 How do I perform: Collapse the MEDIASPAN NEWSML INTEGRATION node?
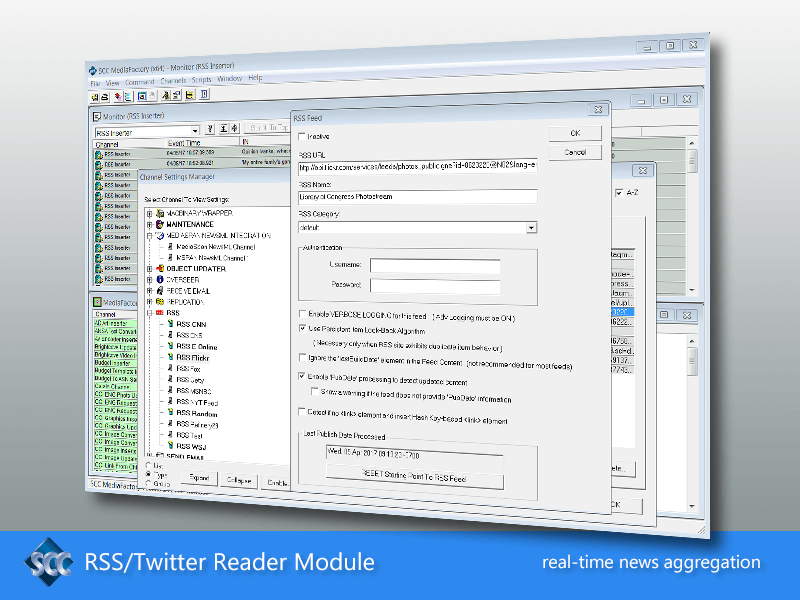tap(149, 236)
